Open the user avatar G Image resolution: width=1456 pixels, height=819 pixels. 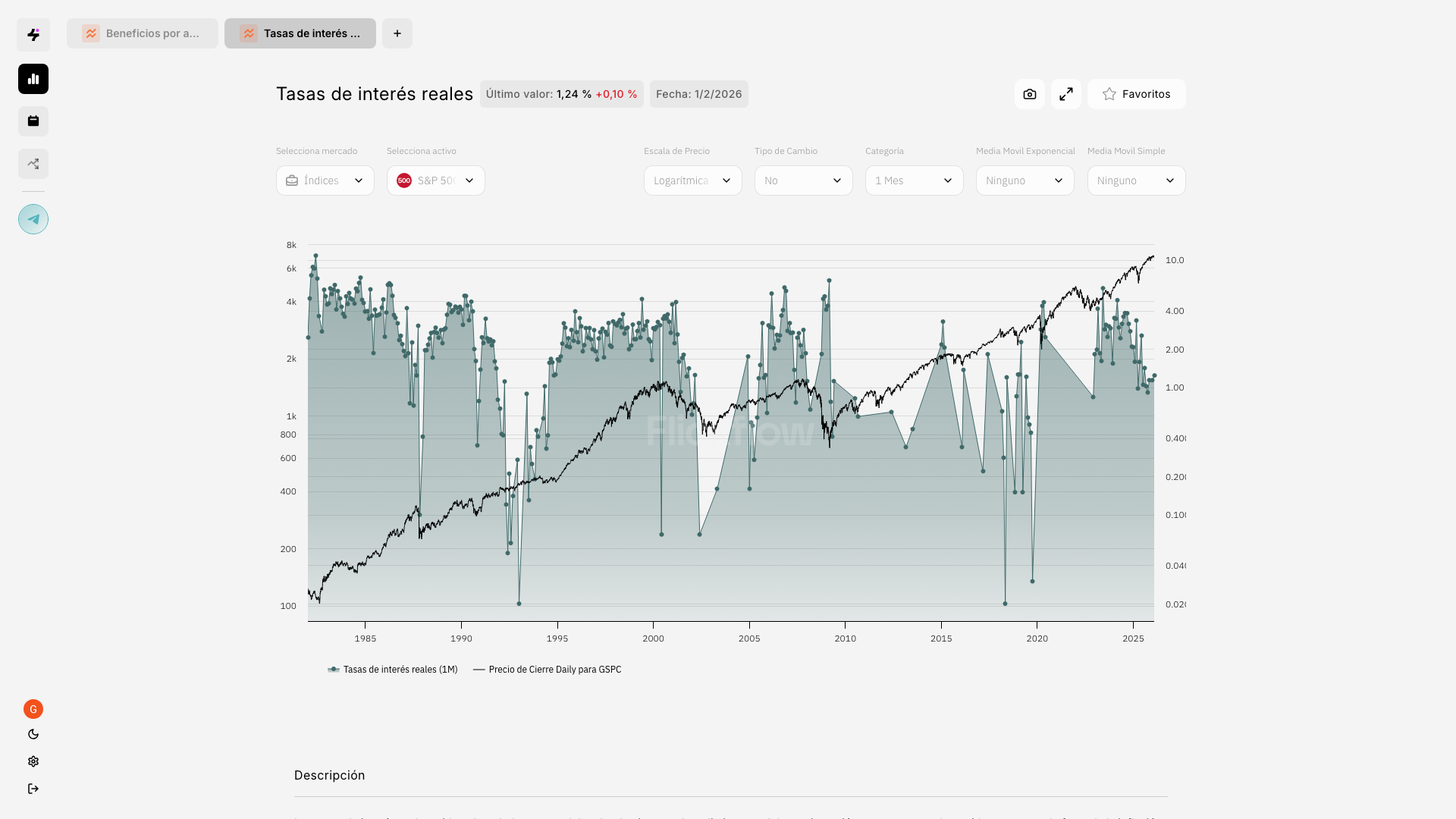[x=33, y=709]
